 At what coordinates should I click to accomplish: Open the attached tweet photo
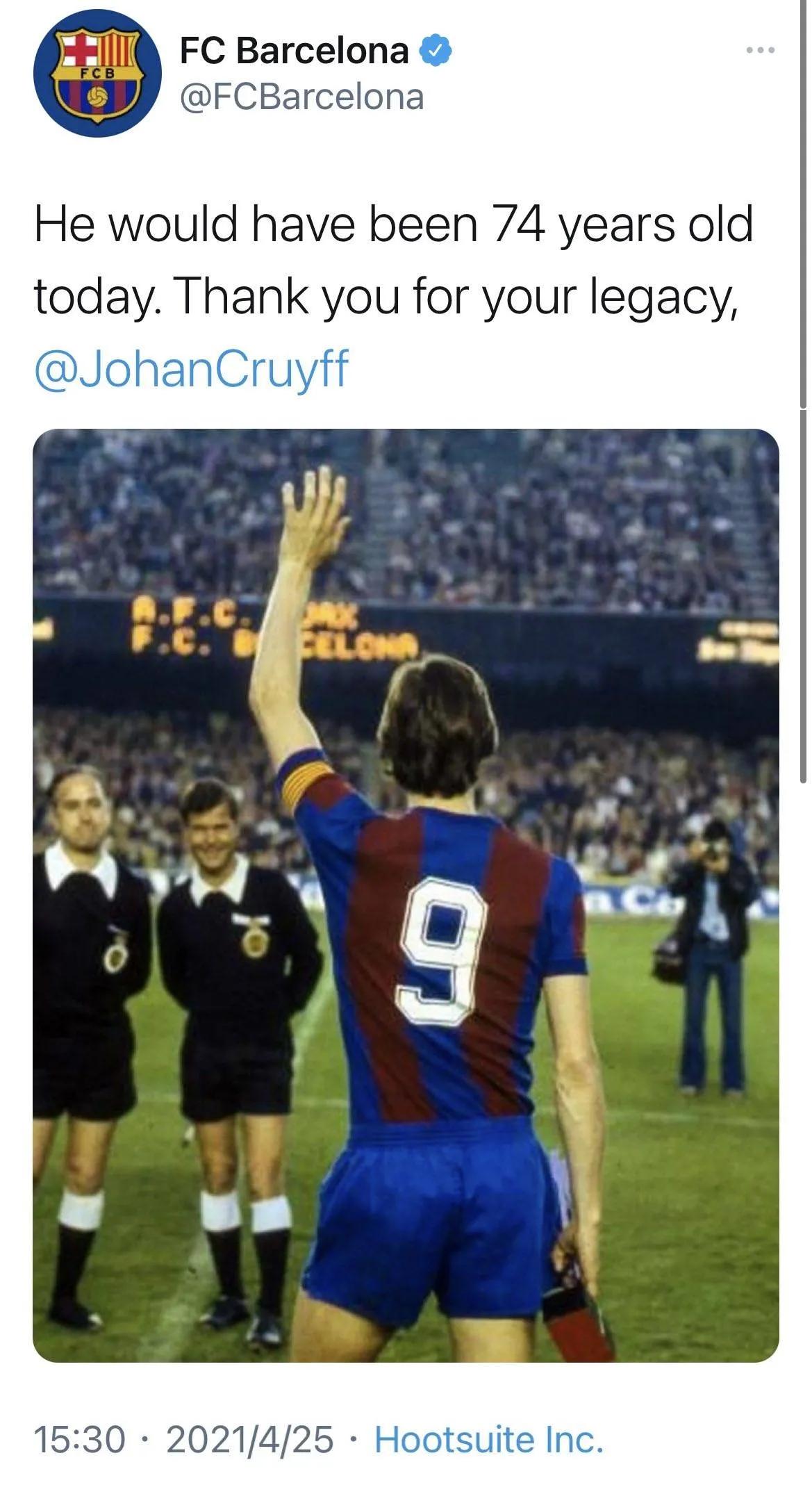coord(406,895)
